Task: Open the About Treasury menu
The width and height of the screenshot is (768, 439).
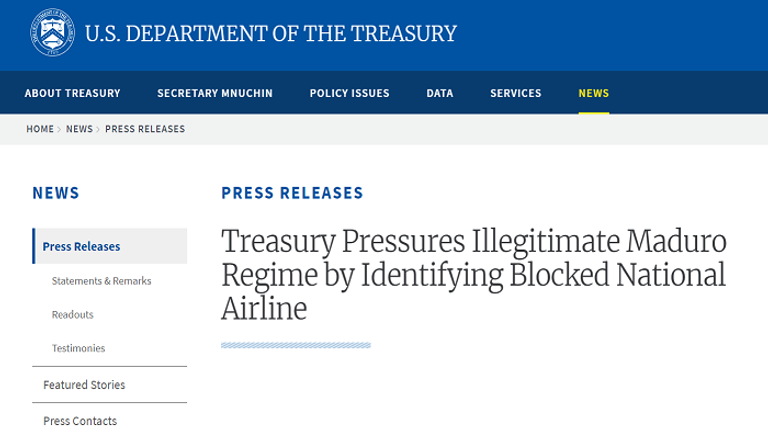Action: tap(72, 93)
